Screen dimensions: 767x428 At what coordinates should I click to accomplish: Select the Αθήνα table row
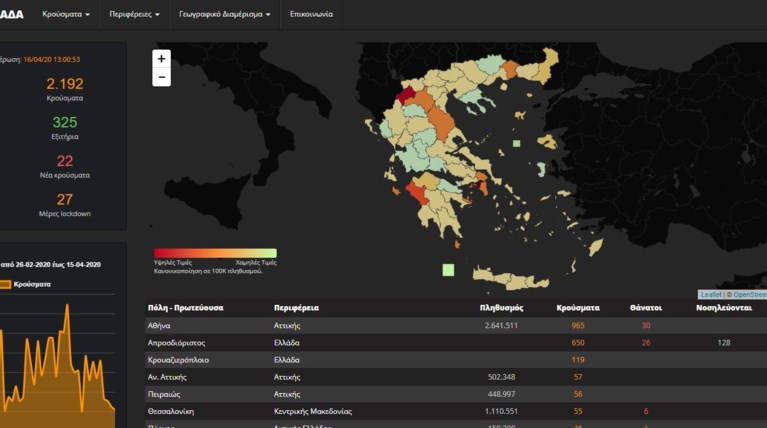pyautogui.click(x=456, y=325)
